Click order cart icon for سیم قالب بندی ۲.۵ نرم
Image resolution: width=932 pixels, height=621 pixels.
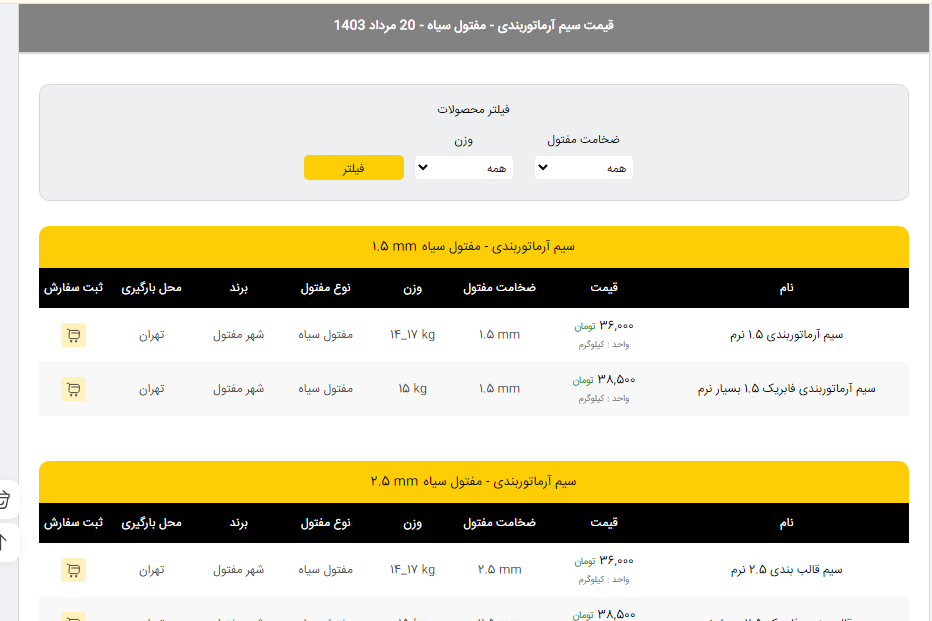pyautogui.click(x=73, y=570)
